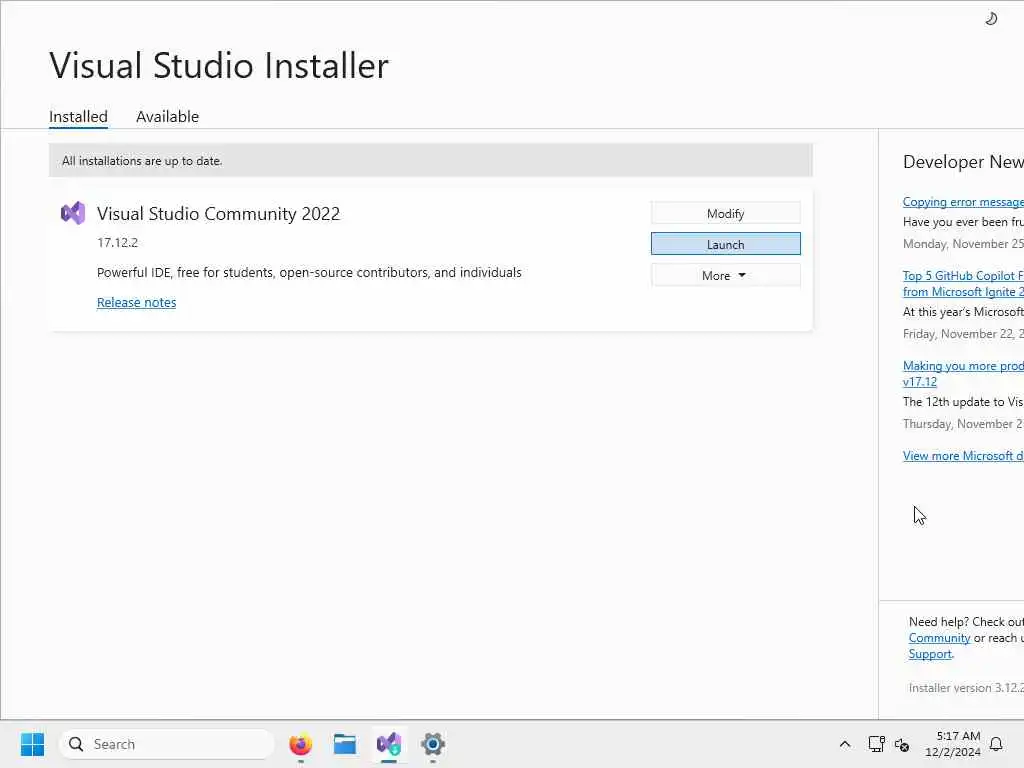Open the Support link
The width and height of the screenshot is (1024, 768).
pos(930,654)
